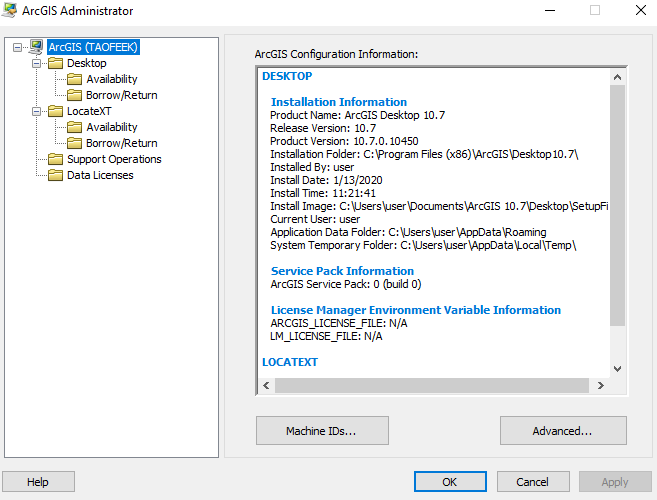The width and height of the screenshot is (657, 500).
Task: Click the folder icon for Borrow/Return under LocateXT
Action: tap(75, 143)
